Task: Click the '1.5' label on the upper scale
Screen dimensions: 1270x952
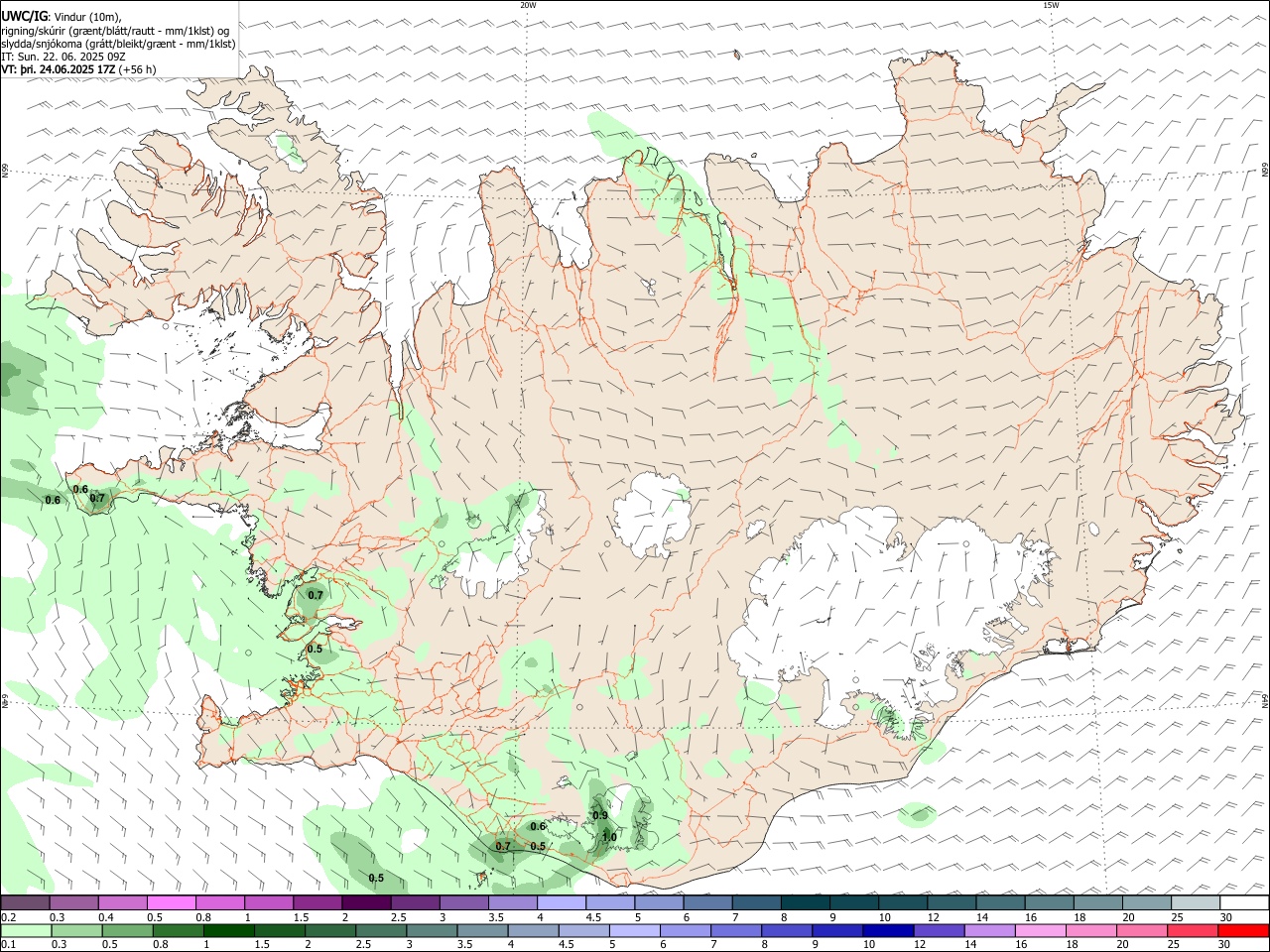Action: pos(301,917)
